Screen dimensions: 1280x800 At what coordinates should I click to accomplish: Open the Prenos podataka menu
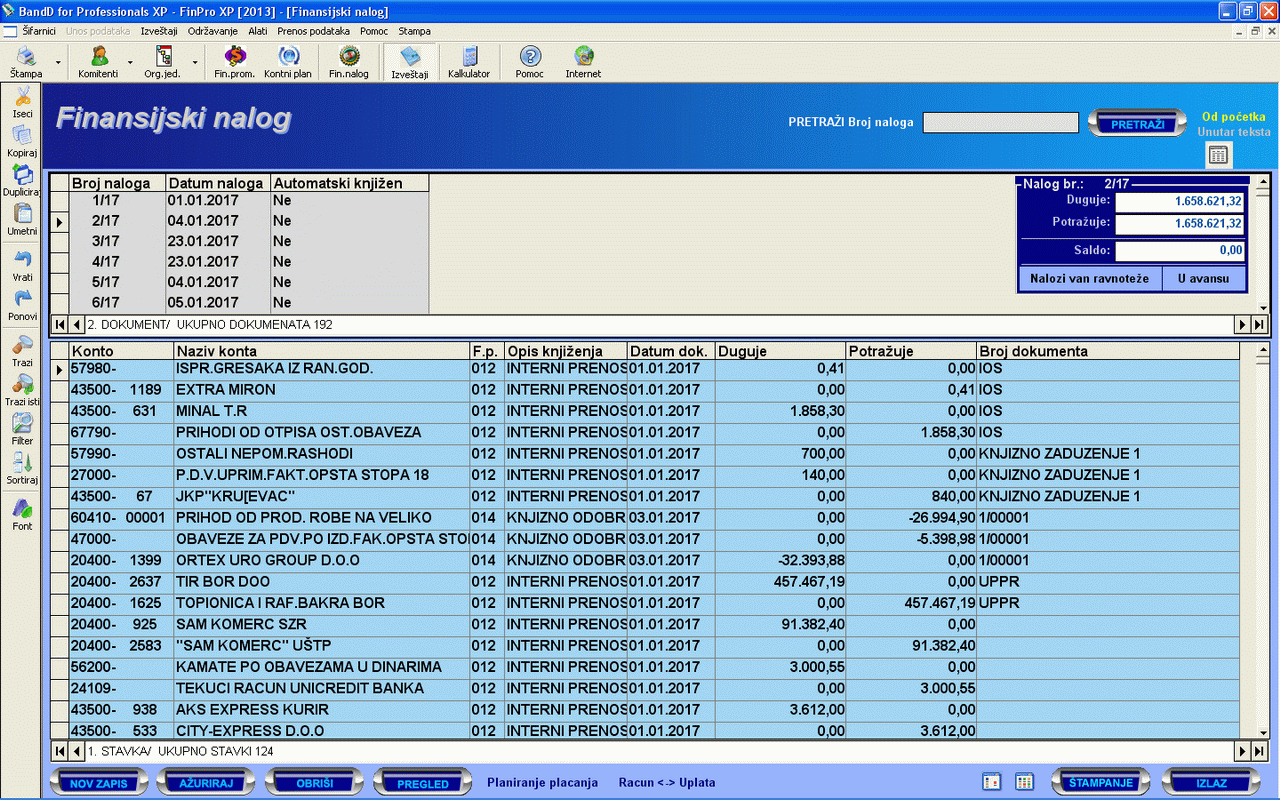coord(314,31)
